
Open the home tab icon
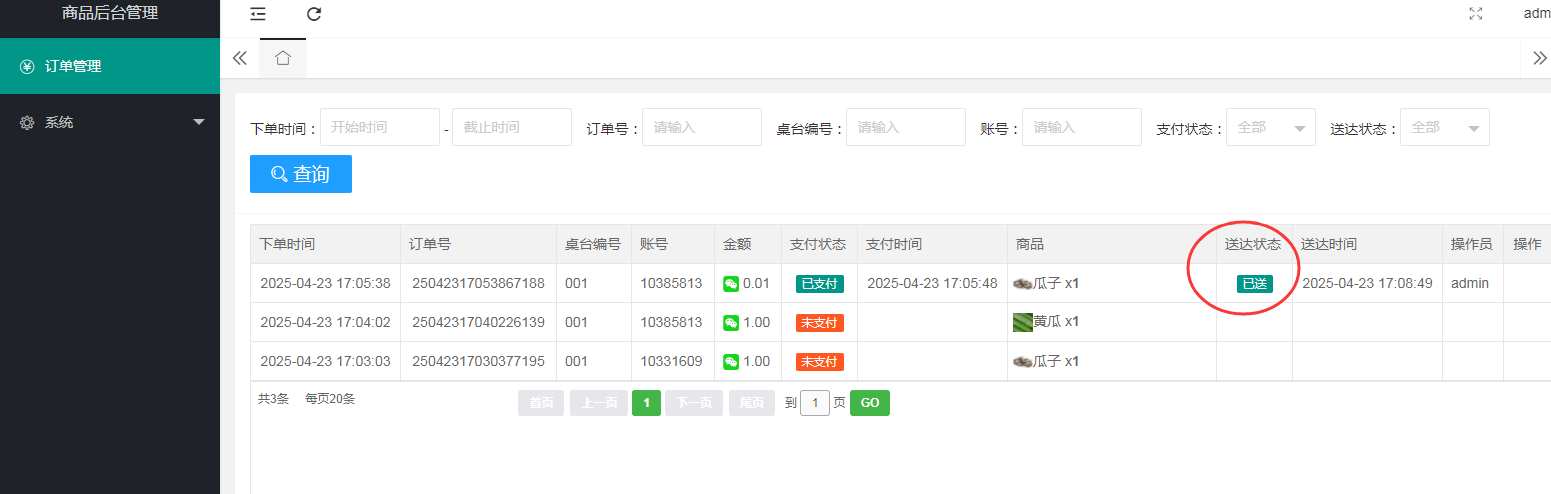click(x=283, y=58)
